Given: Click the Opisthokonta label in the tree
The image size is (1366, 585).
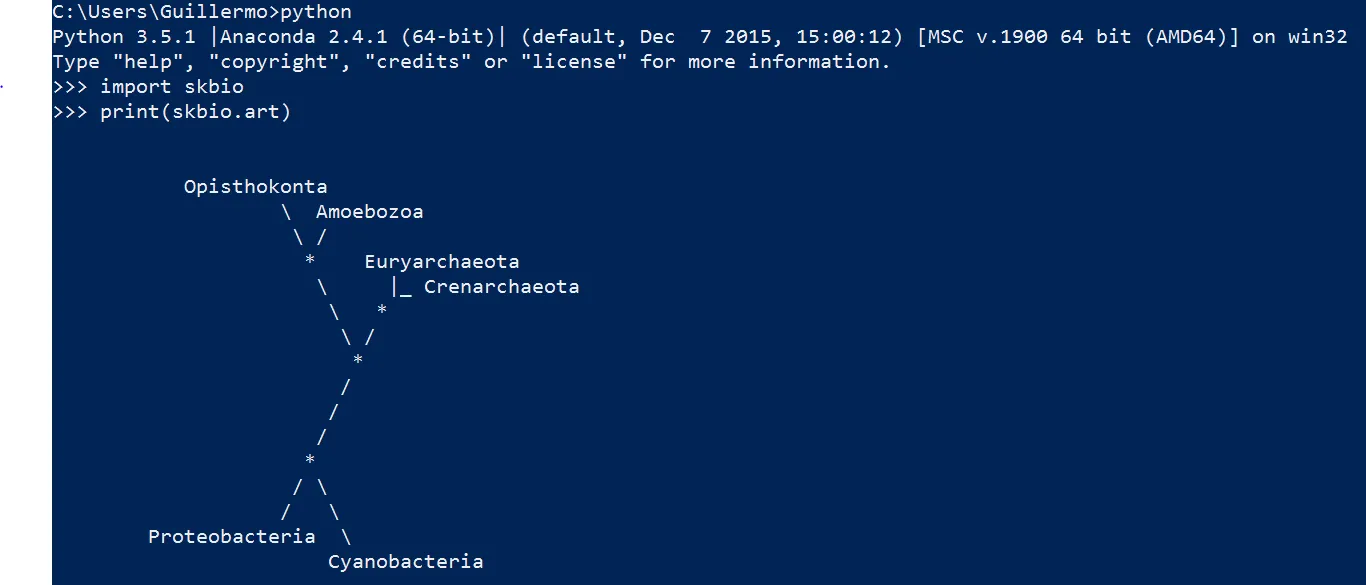Looking at the screenshot, I should tap(255, 186).
